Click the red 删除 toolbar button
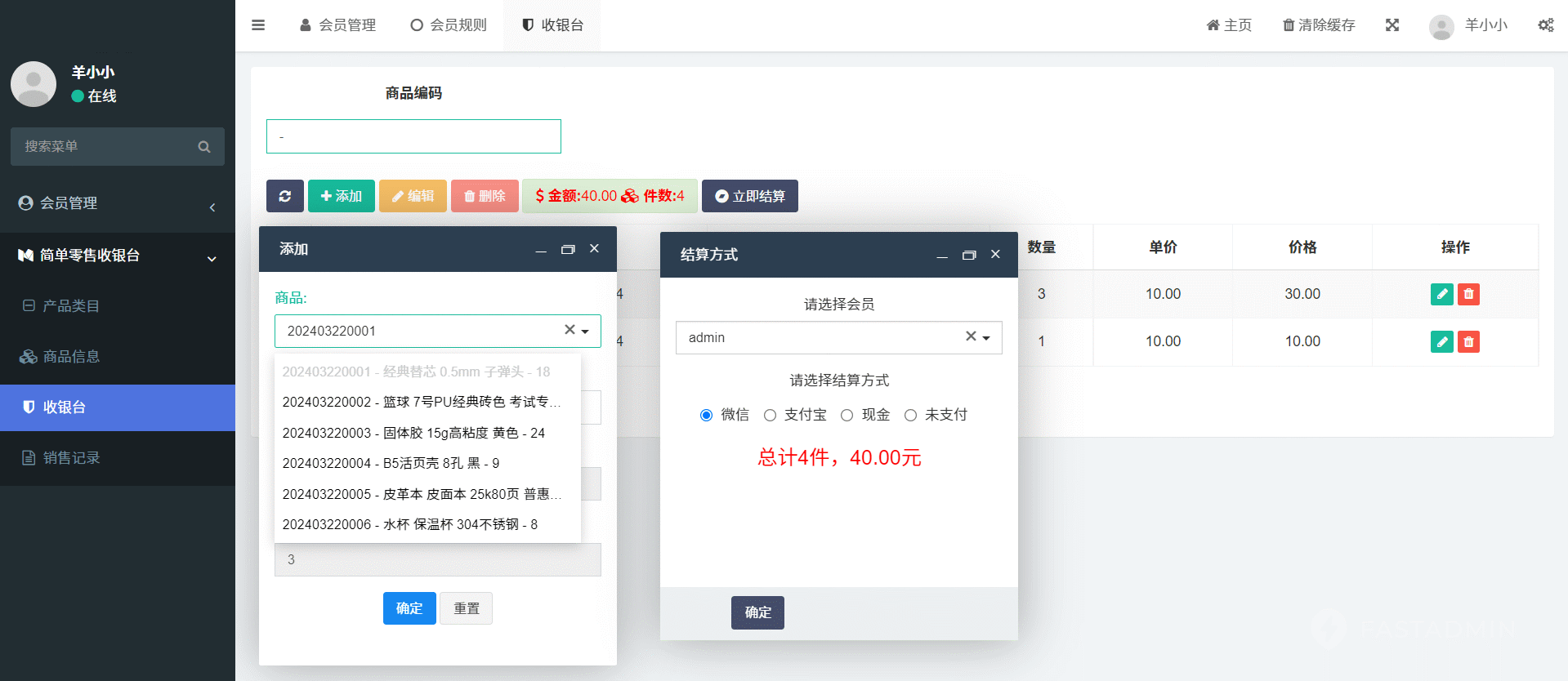This screenshot has height=681, width=1568. [485, 196]
